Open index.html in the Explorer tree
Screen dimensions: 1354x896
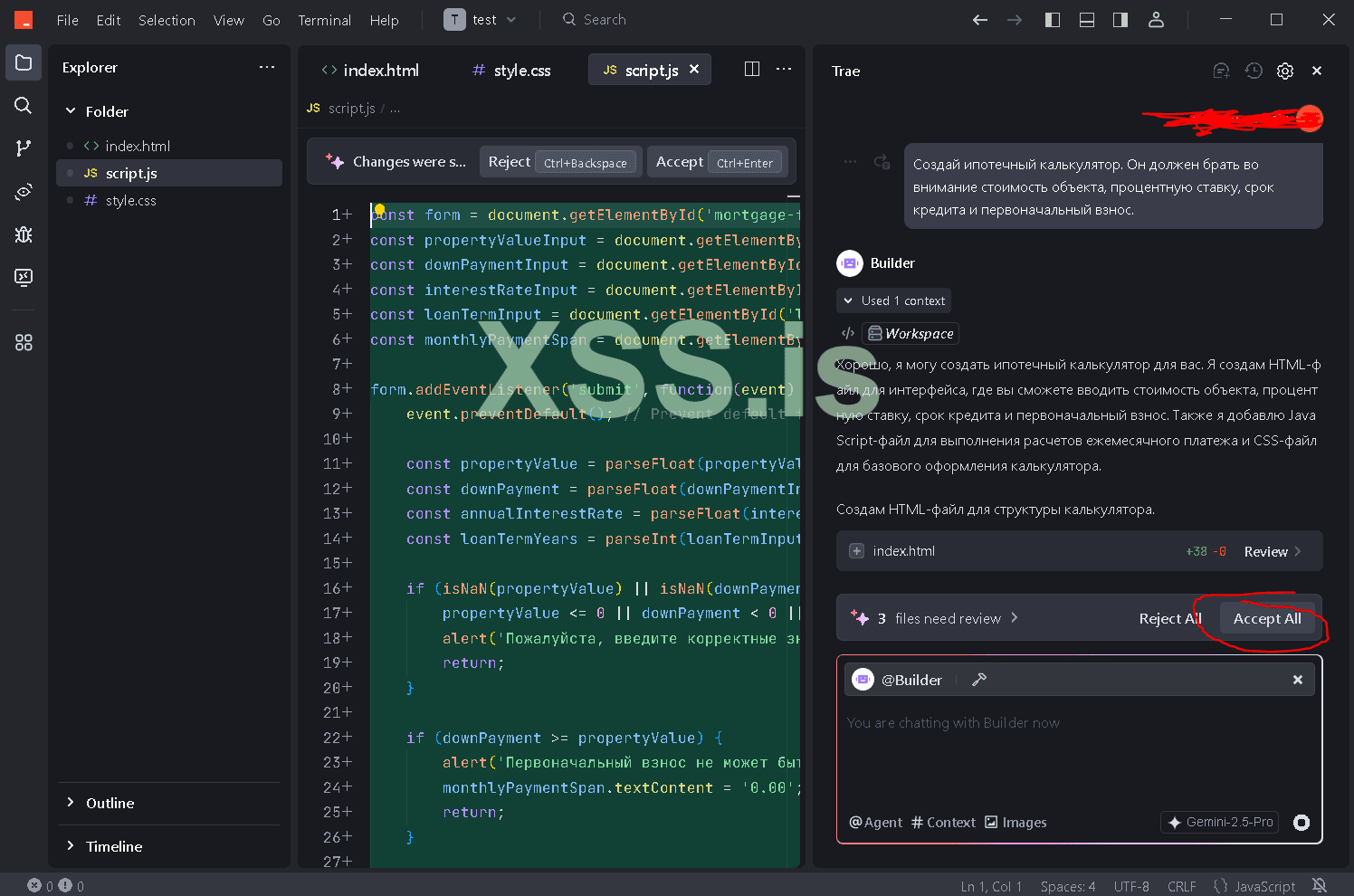138,146
